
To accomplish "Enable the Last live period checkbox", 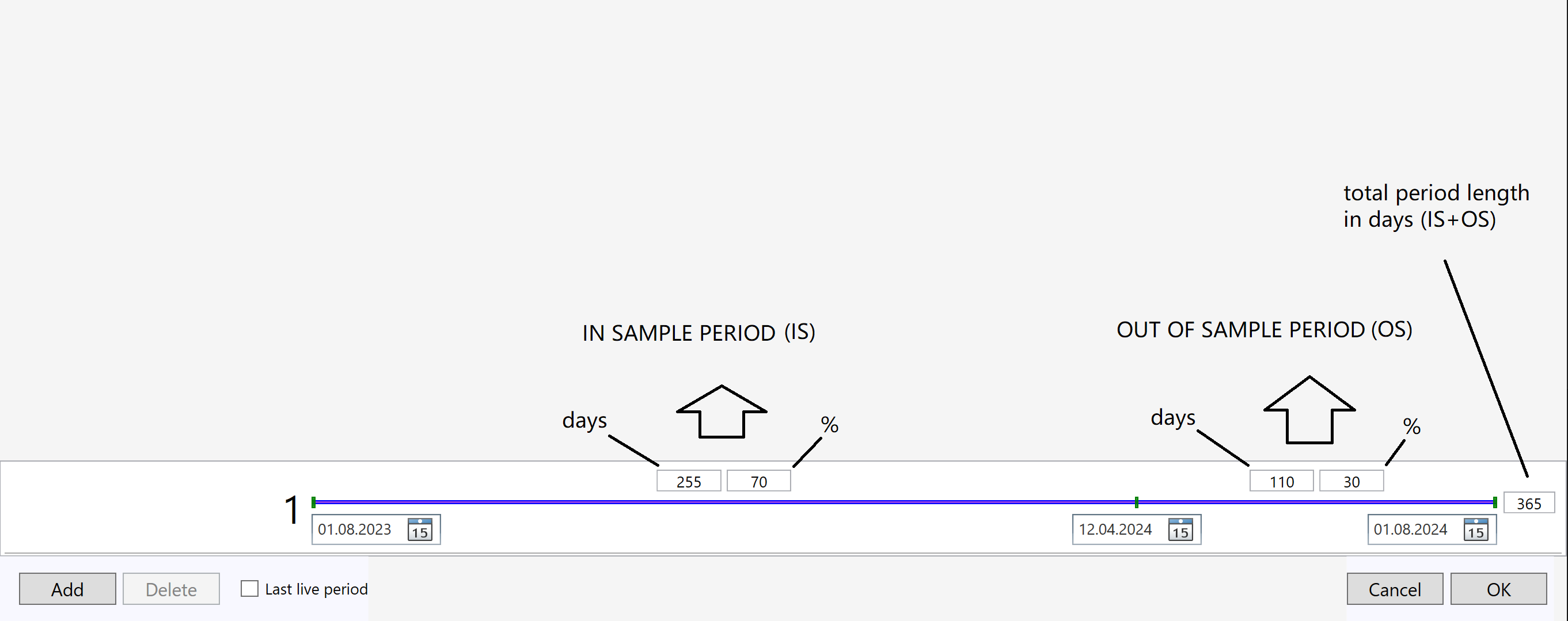I will pos(249,589).
